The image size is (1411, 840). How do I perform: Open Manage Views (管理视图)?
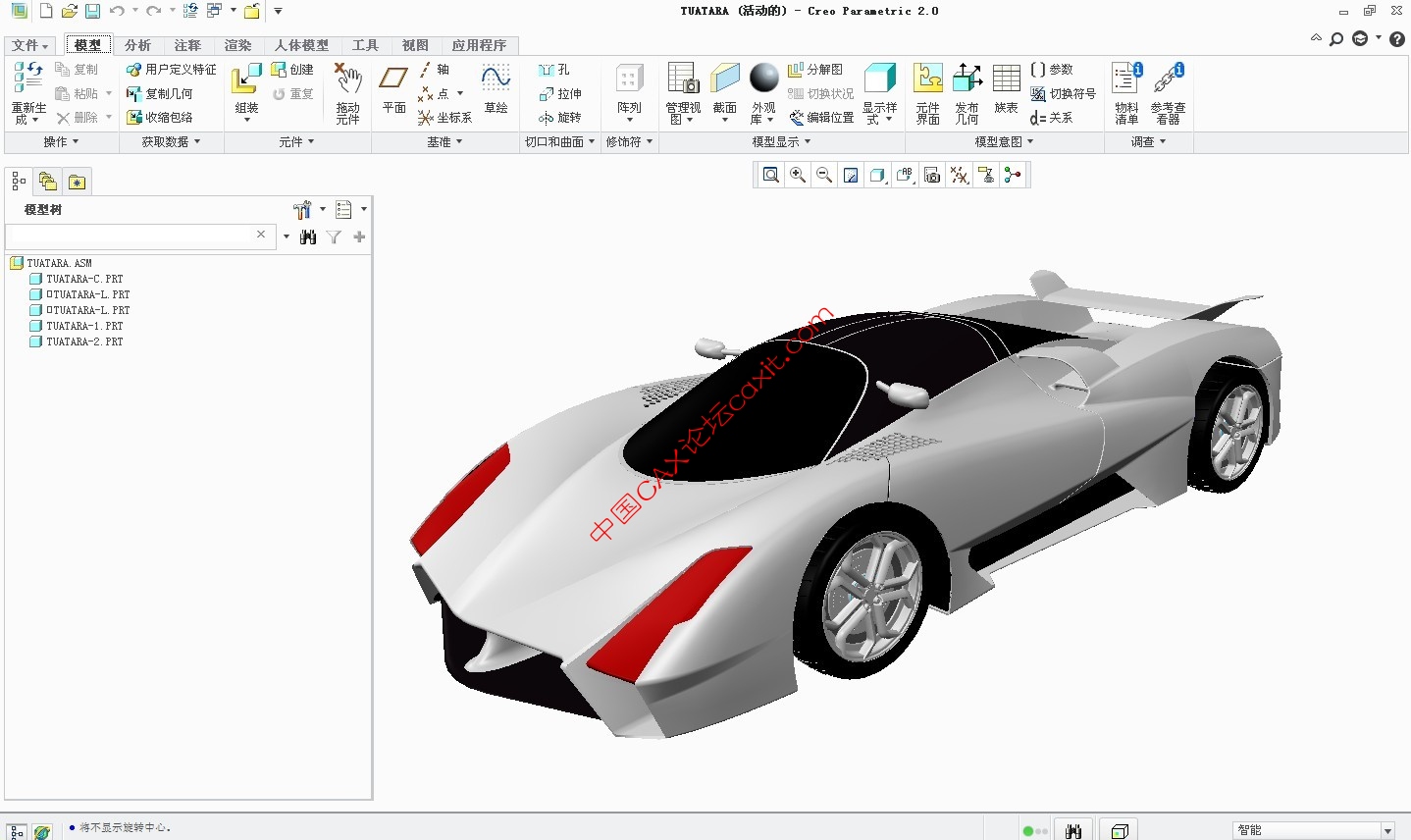[683, 92]
